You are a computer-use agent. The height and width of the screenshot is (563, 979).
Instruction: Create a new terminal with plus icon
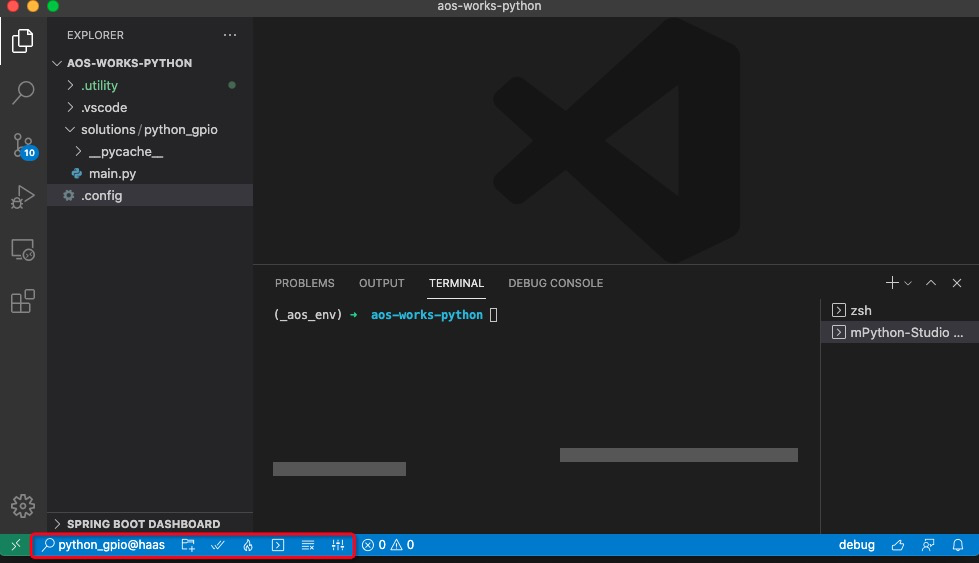pyautogui.click(x=892, y=283)
